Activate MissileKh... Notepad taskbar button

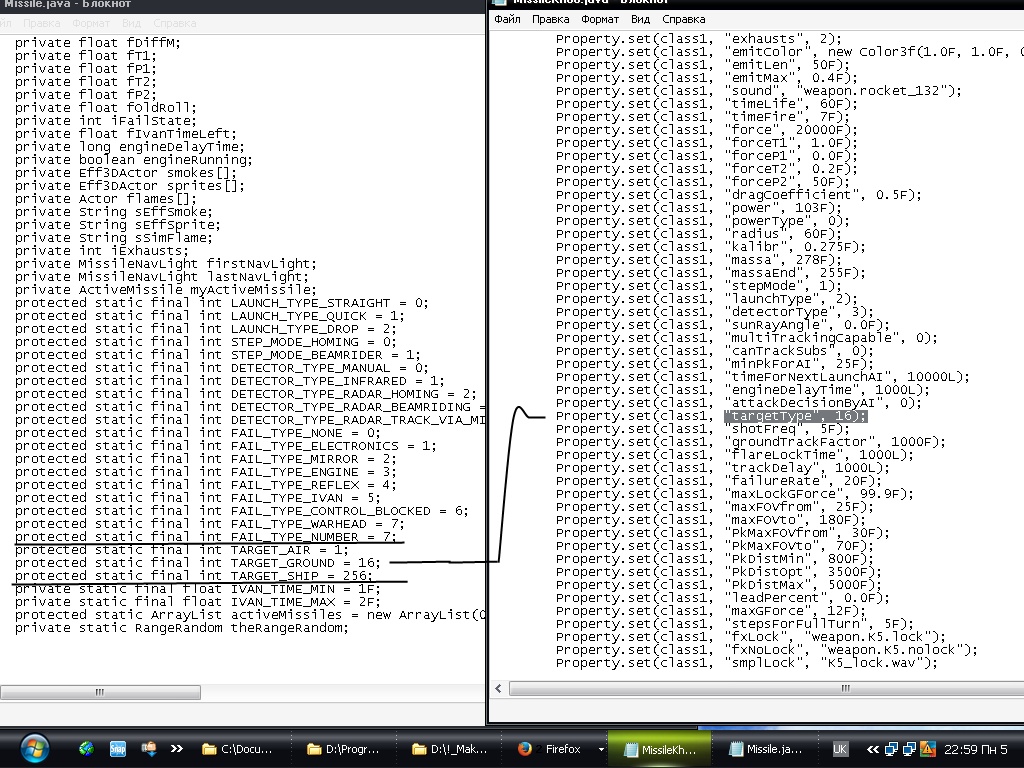[x=660, y=749]
